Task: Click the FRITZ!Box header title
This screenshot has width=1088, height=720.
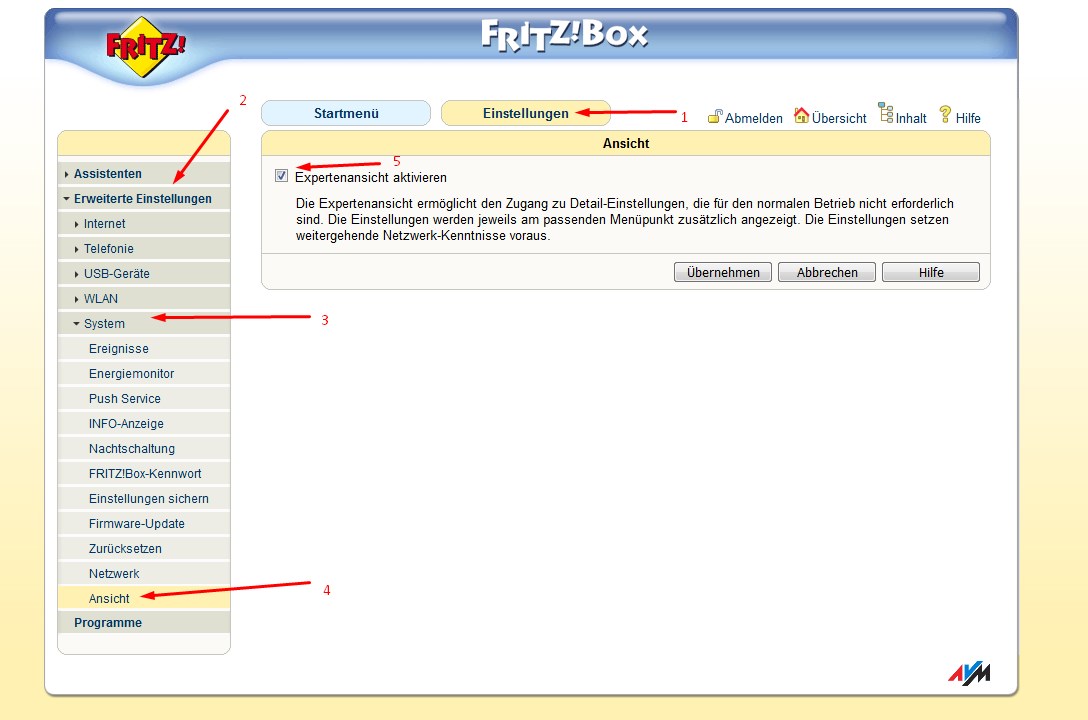Action: (x=564, y=35)
